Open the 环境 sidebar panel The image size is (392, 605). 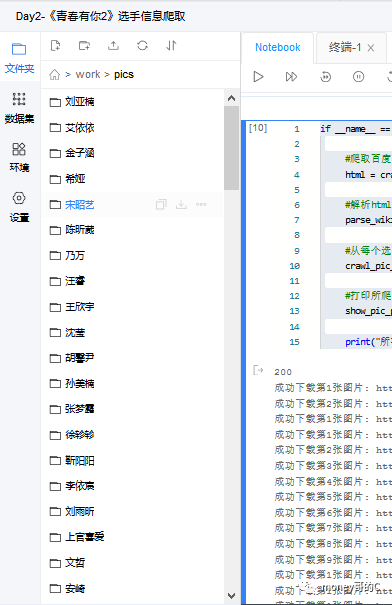pyautogui.click(x=19, y=157)
